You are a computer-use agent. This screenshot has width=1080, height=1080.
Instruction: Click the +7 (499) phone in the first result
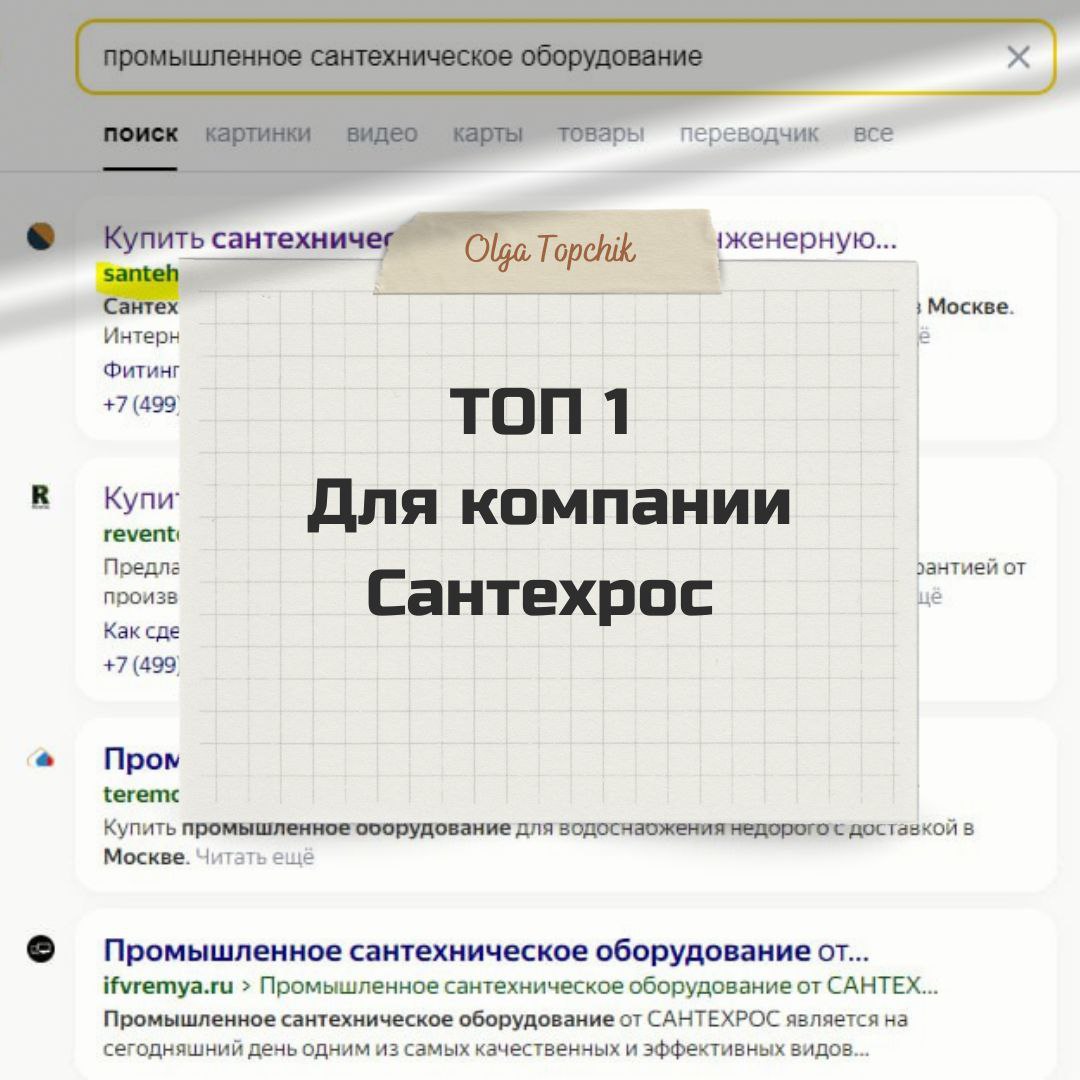click(x=141, y=404)
